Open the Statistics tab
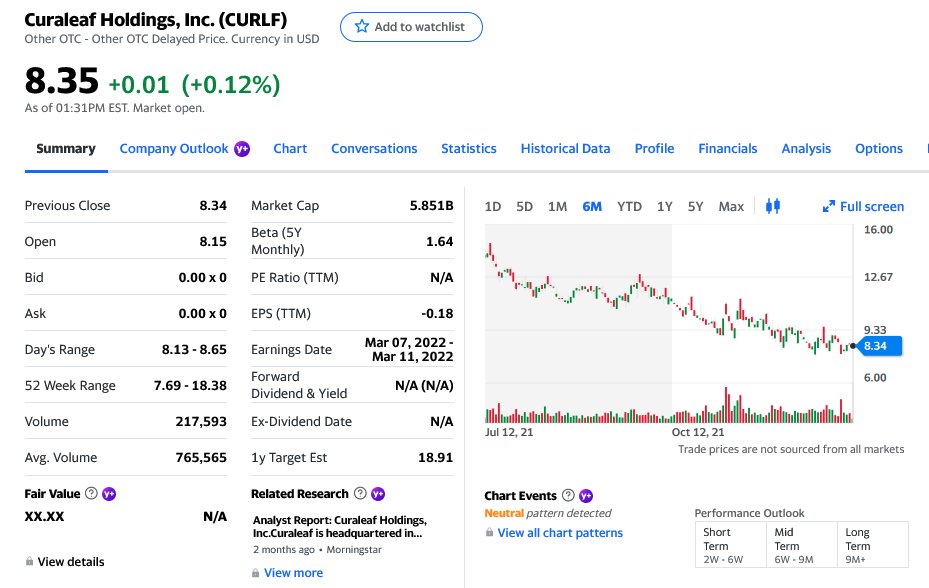 469,149
